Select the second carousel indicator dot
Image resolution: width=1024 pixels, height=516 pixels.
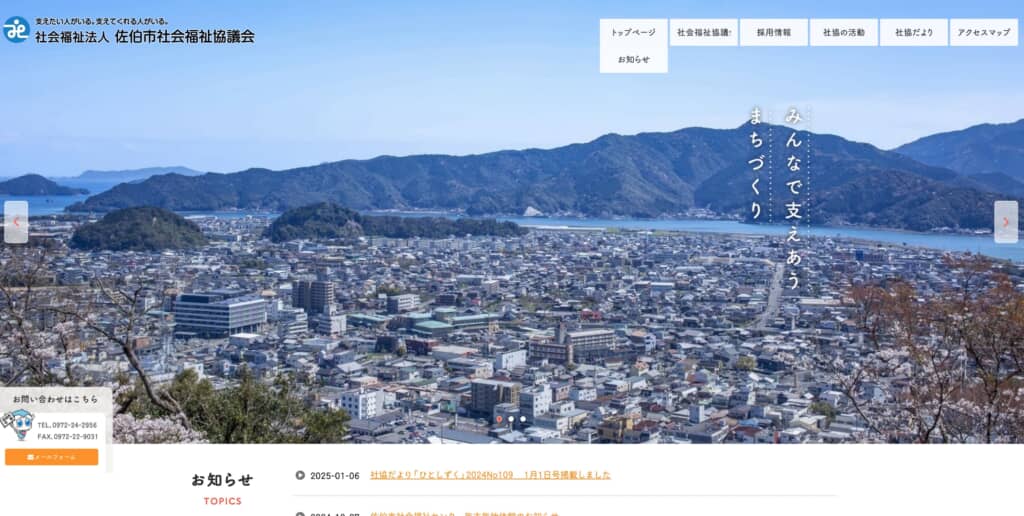pyautogui.click(x=511, y=419)
